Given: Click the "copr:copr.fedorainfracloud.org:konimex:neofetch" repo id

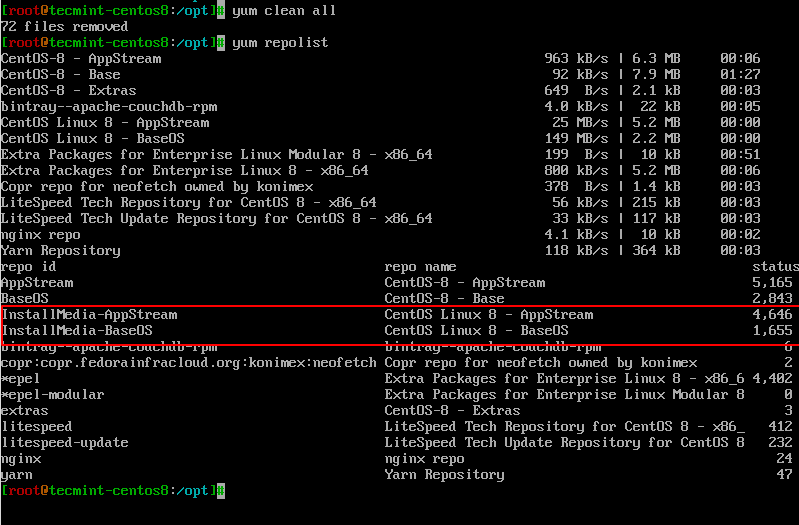Looking at the screenshot, I should pyautogui.click(x=189, y=362).
